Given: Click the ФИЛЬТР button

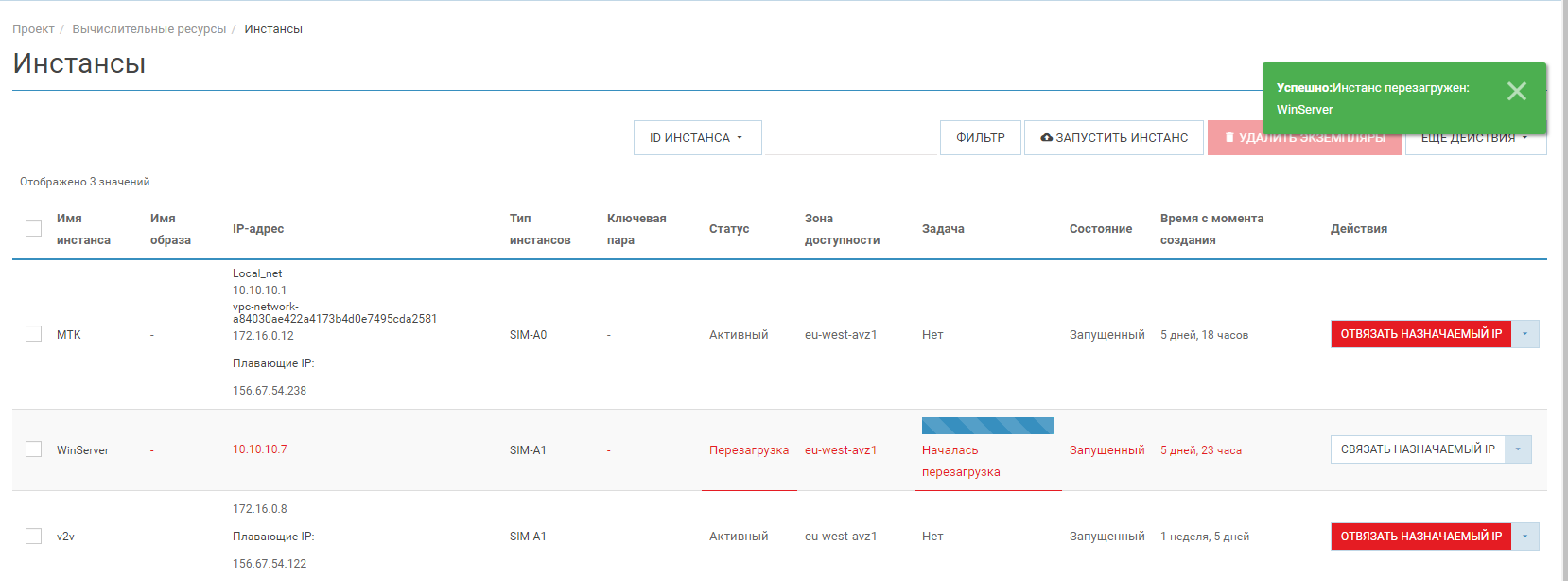Looking at the screenshot, I should [x=980, y=138].
